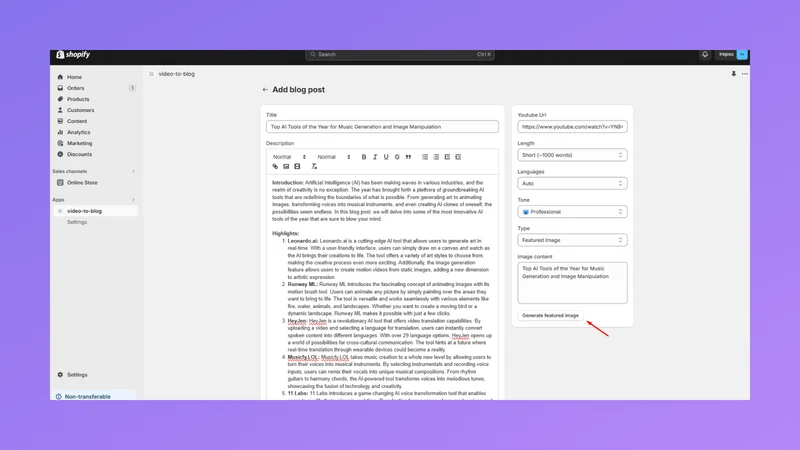Screen dimensions: 800x450
Task: Click the blog Title input field
Action: pos(382,127)
